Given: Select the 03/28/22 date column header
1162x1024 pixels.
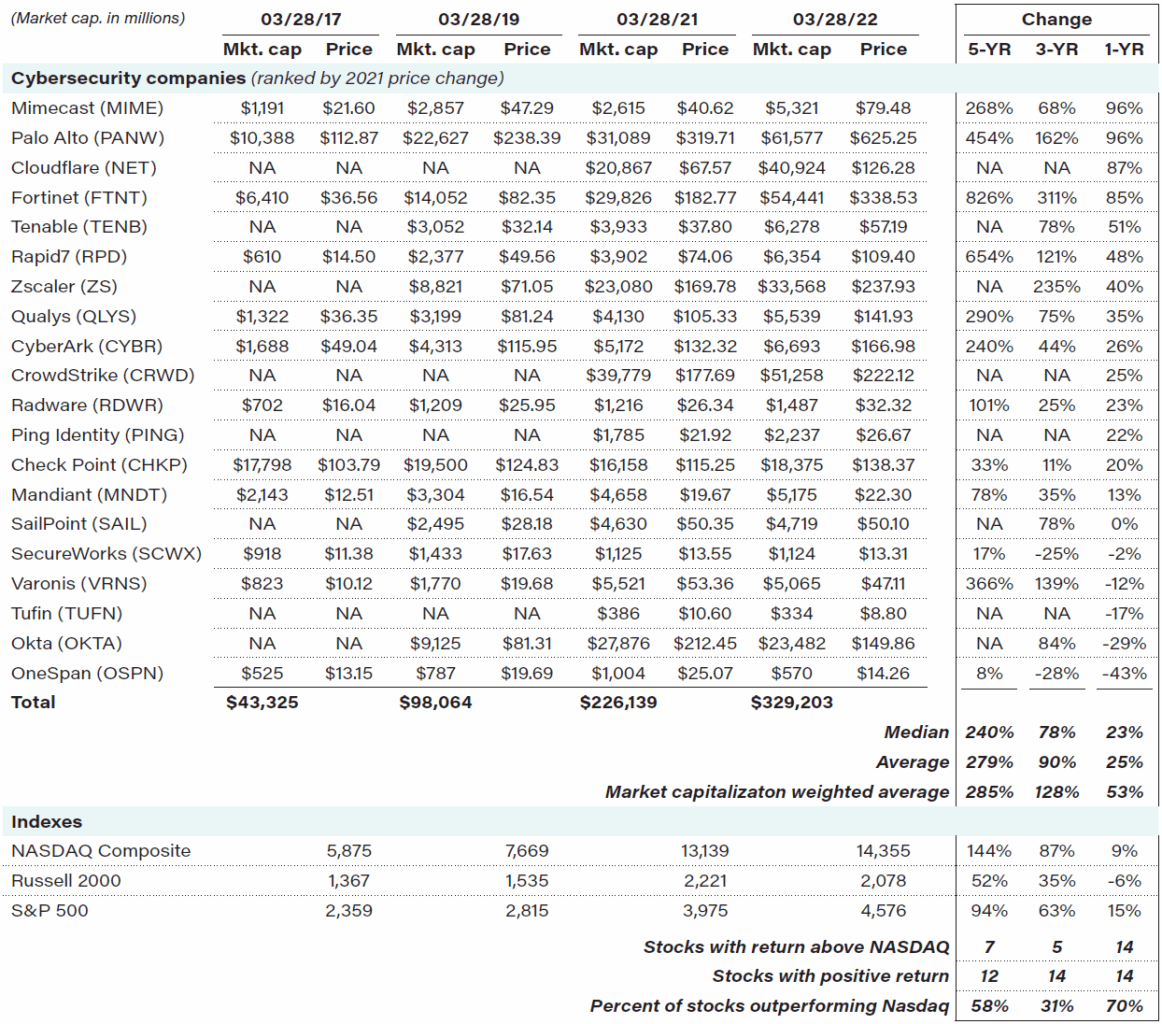Looking at the screenshot, I should pyautogui.click(x=829, y=19).
